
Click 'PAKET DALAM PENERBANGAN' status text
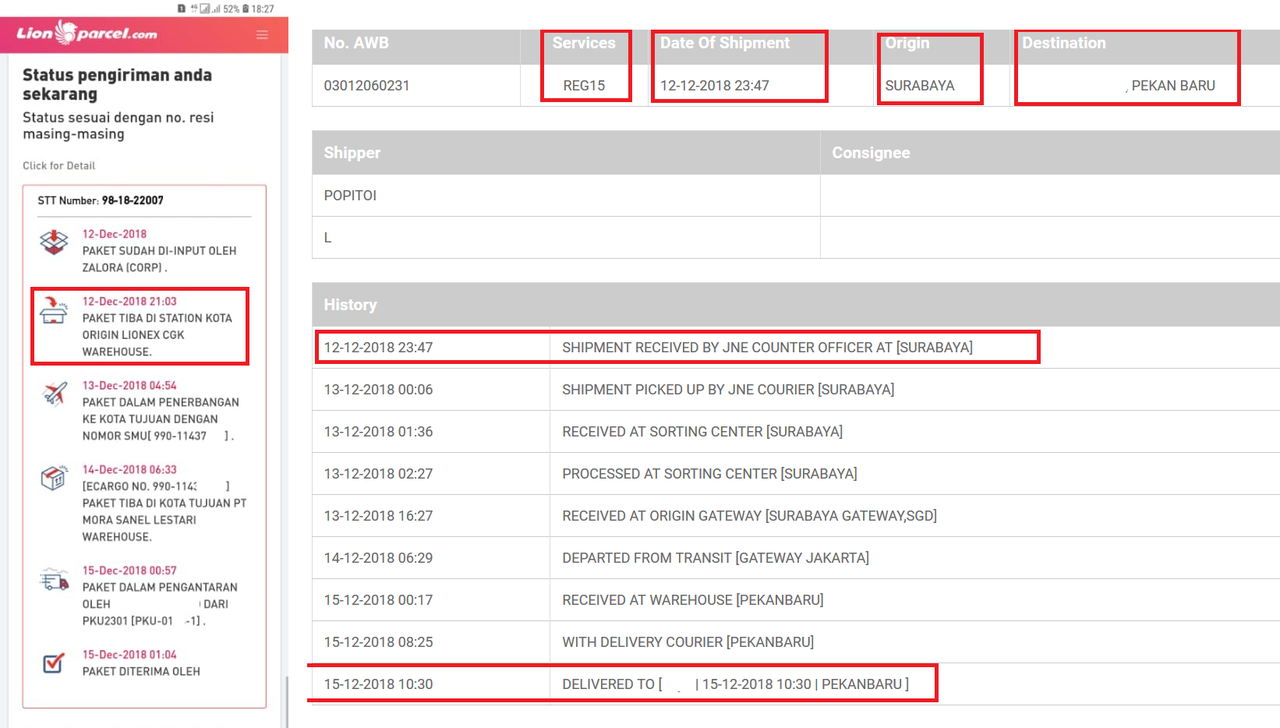(161, 419)
